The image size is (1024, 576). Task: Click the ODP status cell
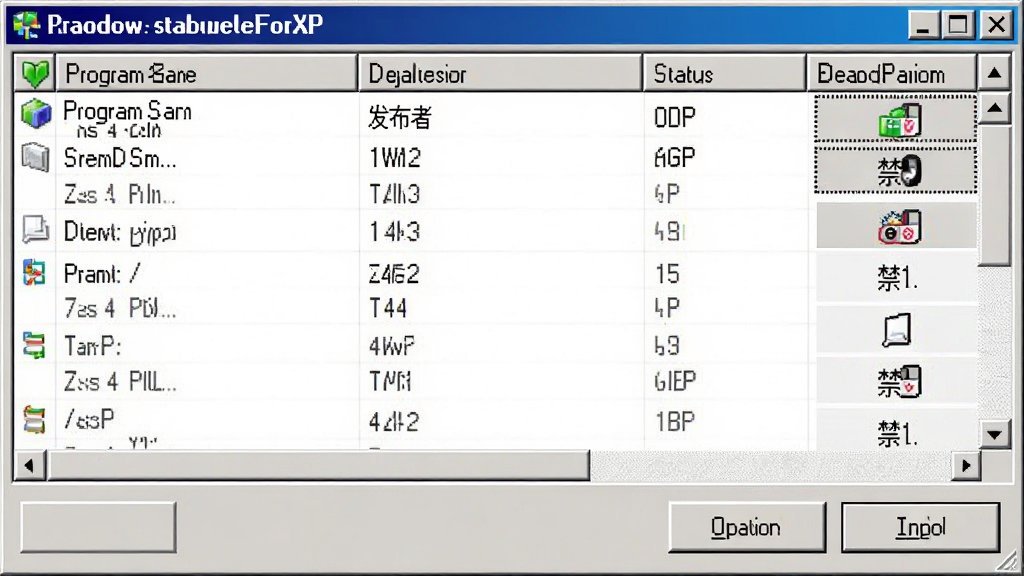pyautogui.click(x=675, y=118)
